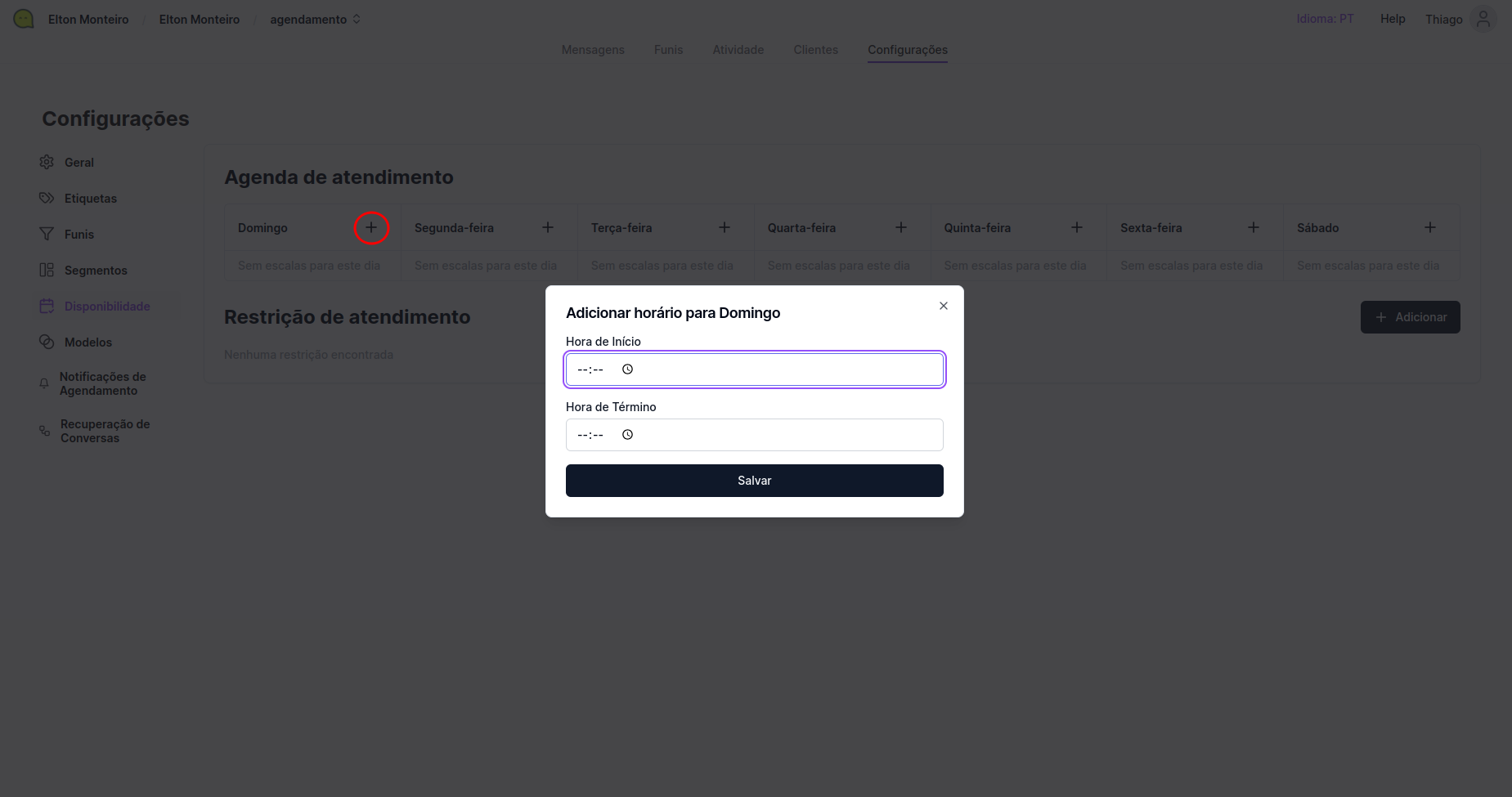Click the plus icon beside Quinta-feira
1512x797 pixels.
click(1077, 227)
